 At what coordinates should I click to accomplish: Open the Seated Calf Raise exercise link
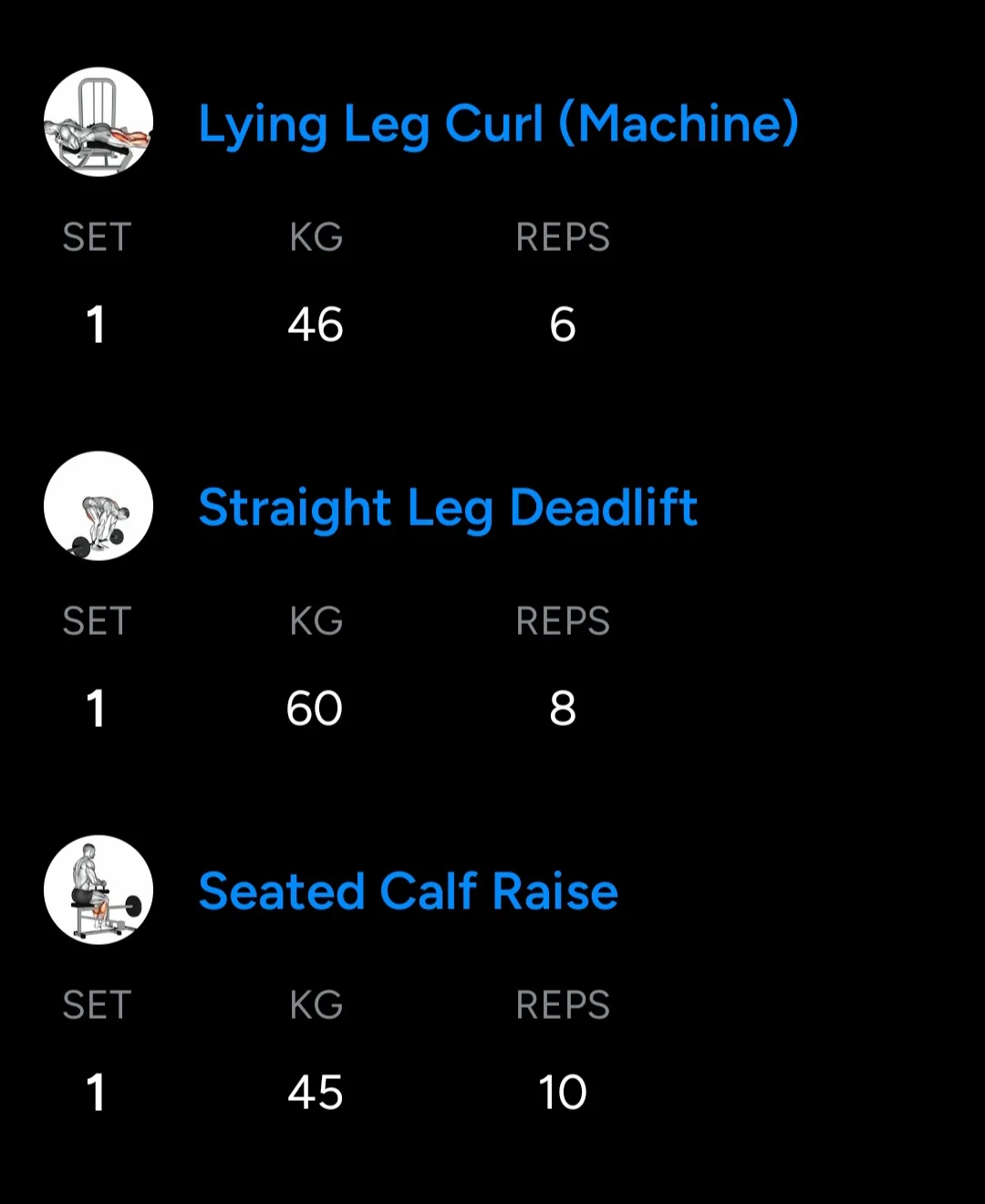(x=408, y=892)
